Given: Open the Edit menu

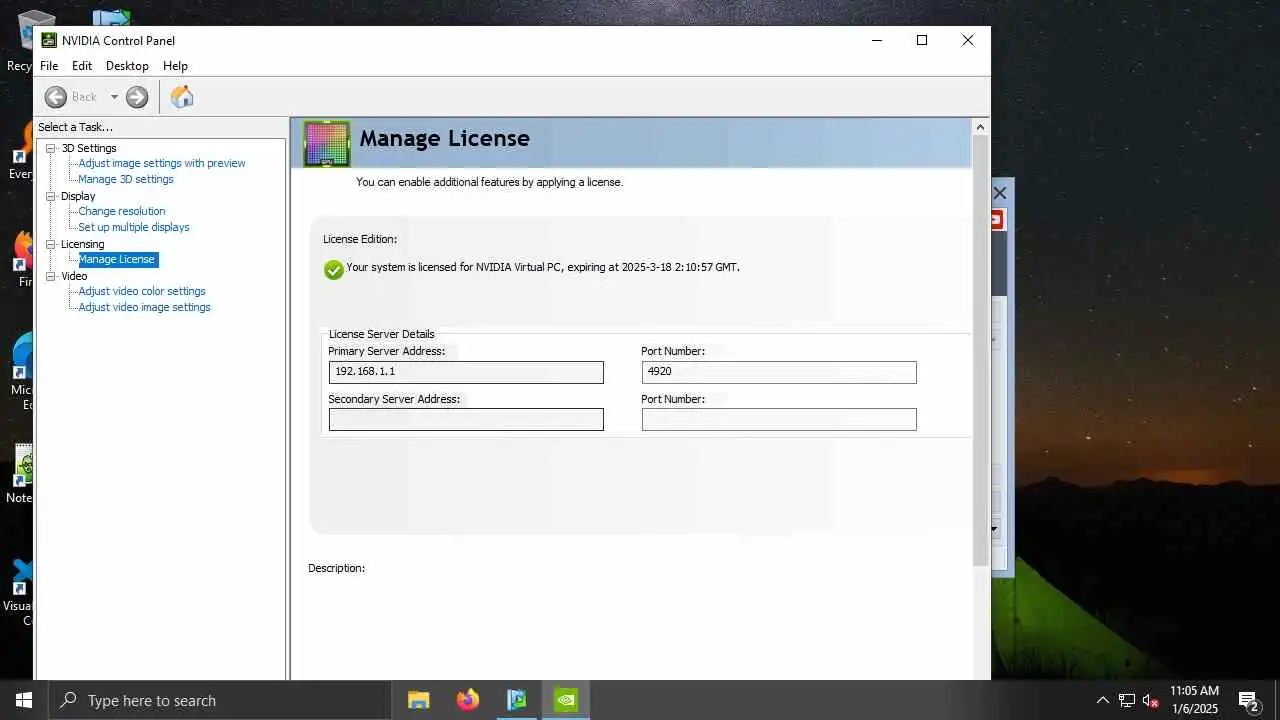Looking at the screenshot, I should click(x=82, y=66).
